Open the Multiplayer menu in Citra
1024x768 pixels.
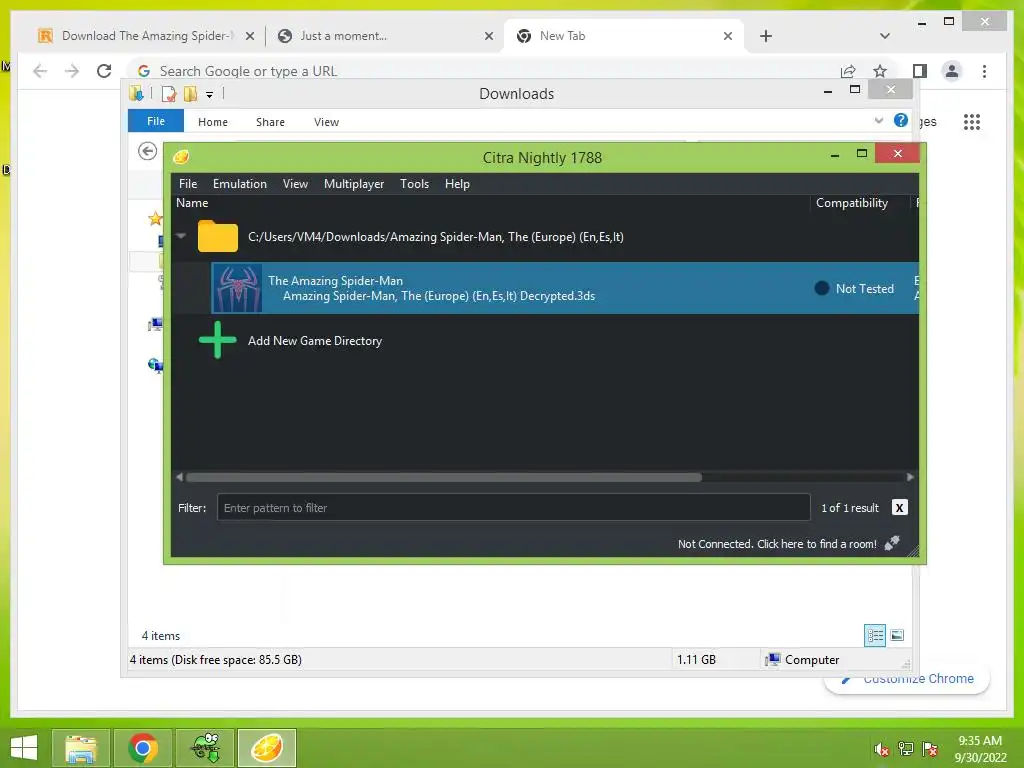point(354,184)
